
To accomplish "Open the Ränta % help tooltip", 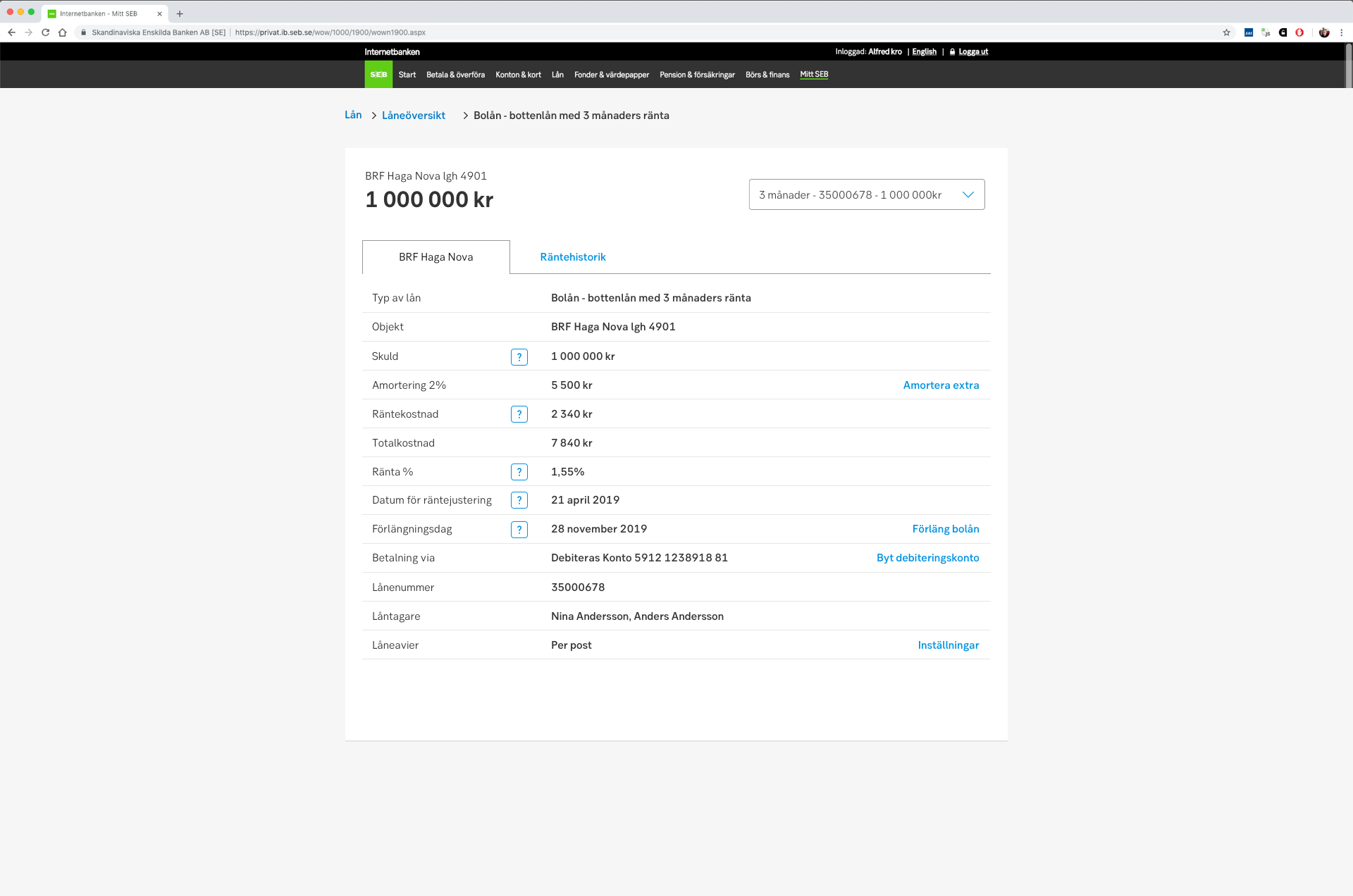I will click(x=519, y=472).
